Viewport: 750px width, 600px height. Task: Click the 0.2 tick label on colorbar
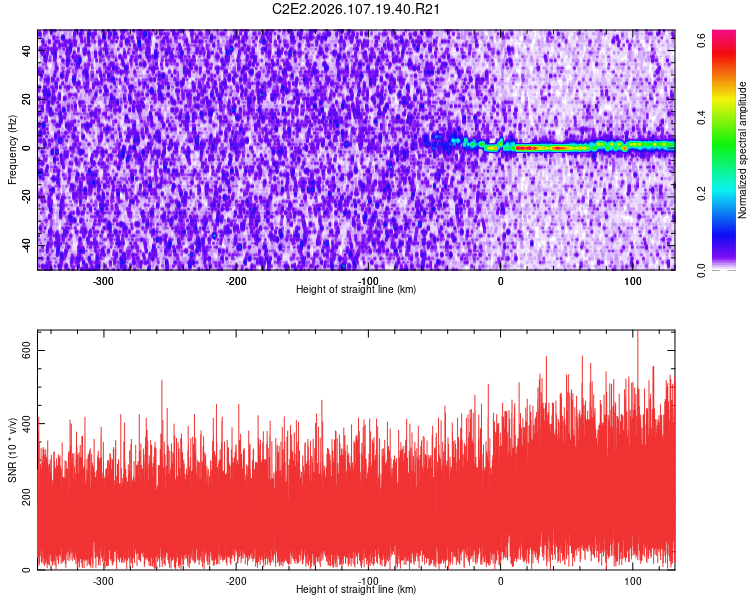702,193
